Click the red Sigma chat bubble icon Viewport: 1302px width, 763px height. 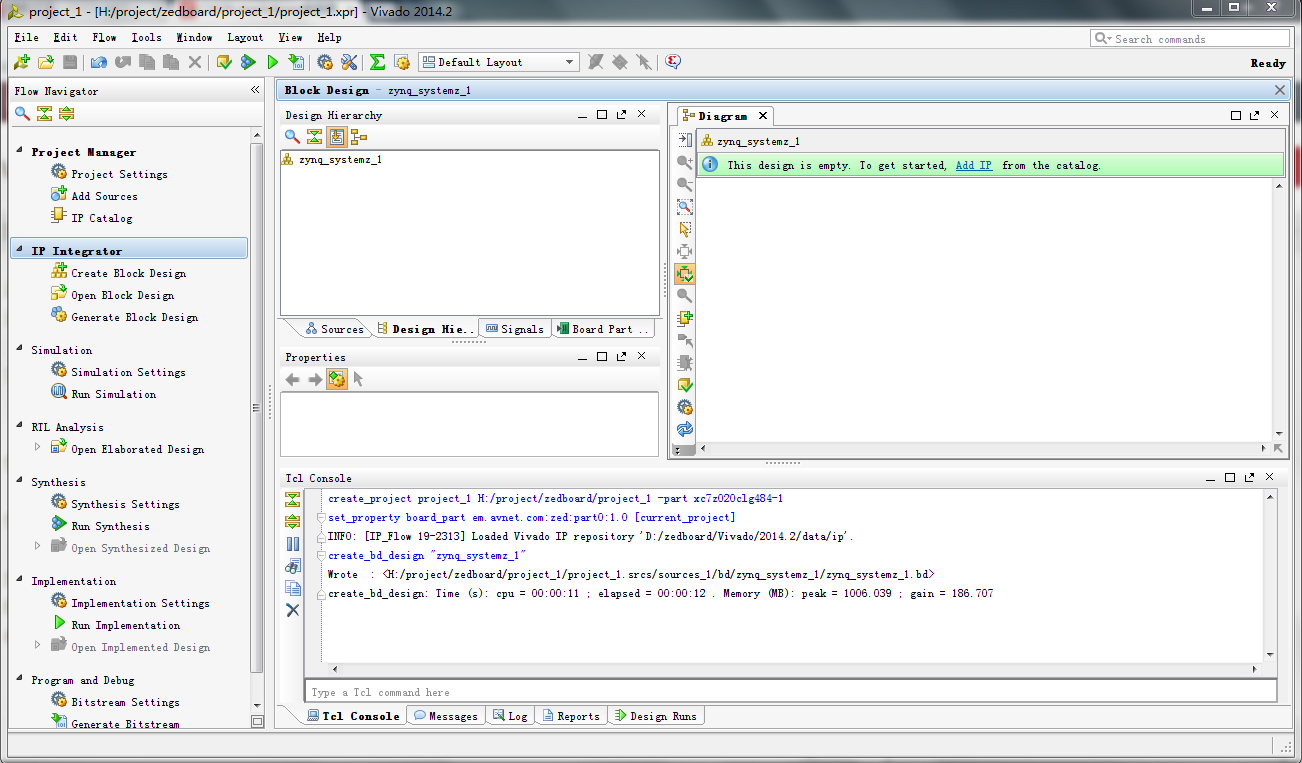click(673, 62)
